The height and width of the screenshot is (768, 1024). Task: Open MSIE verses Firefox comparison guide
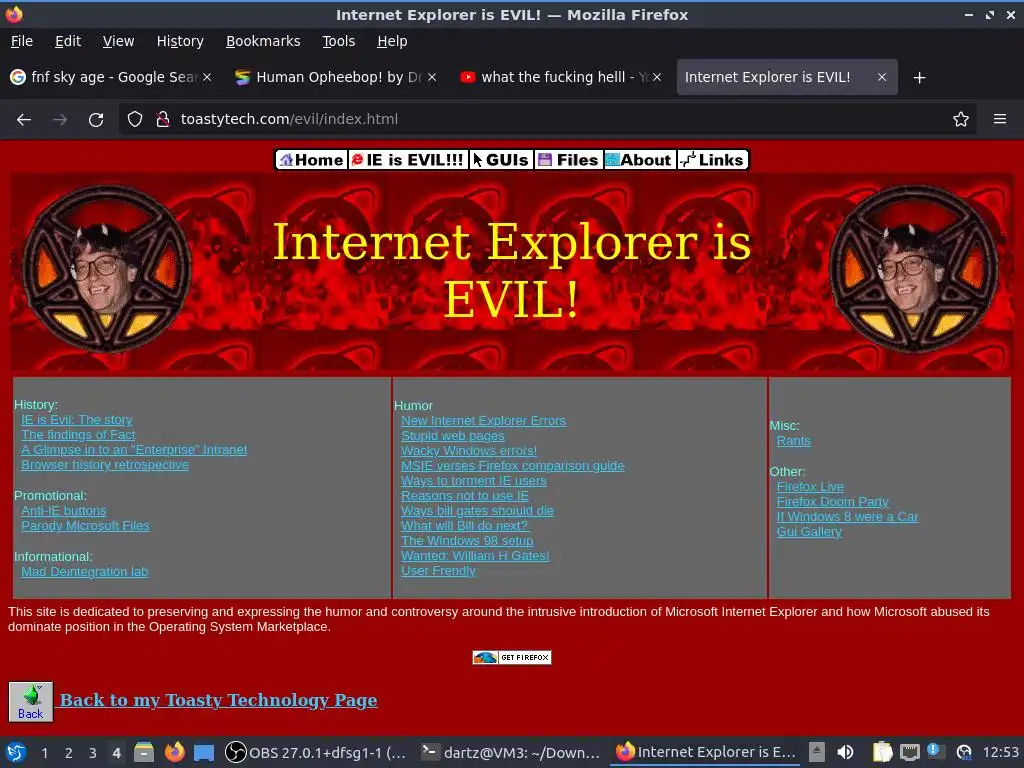tap(512, 466)
